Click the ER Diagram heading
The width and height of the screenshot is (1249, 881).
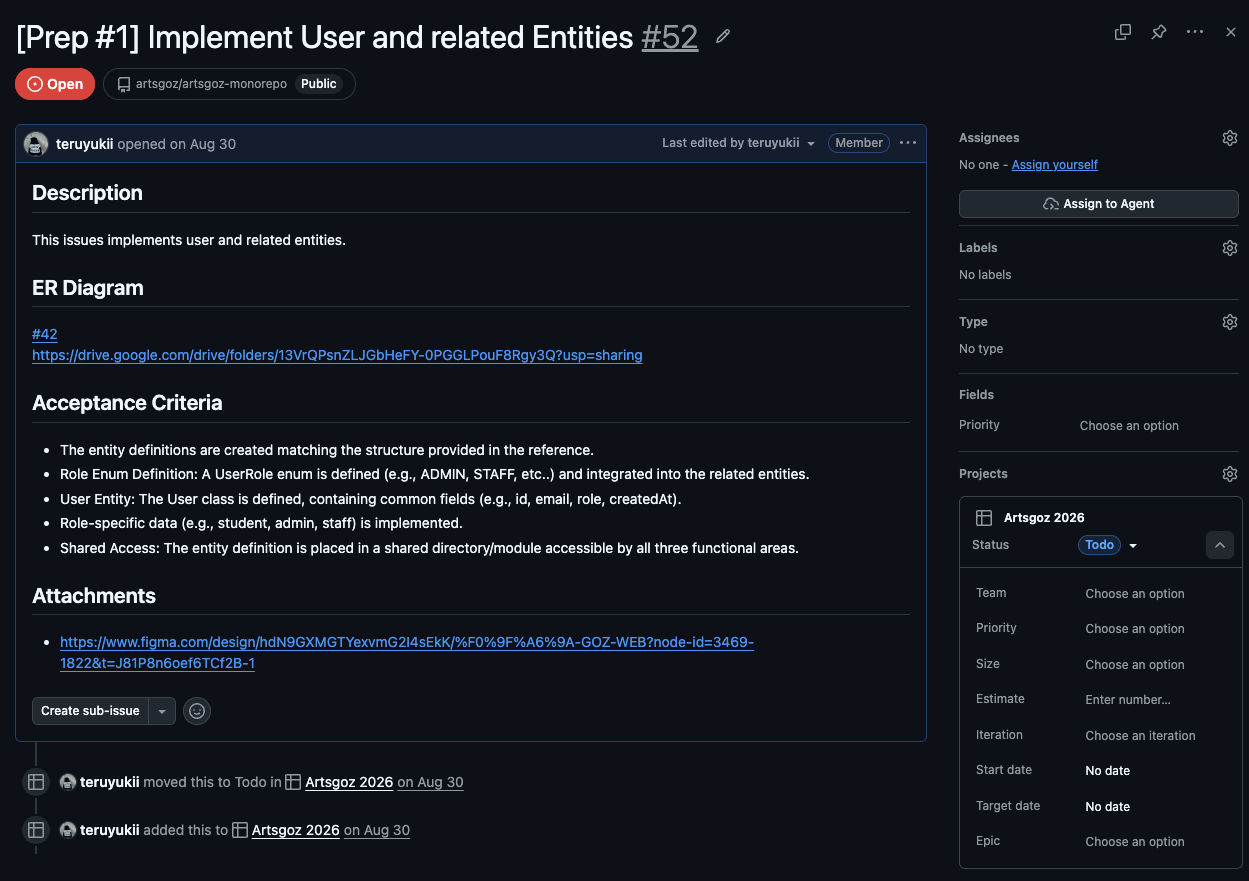point(88,288)
